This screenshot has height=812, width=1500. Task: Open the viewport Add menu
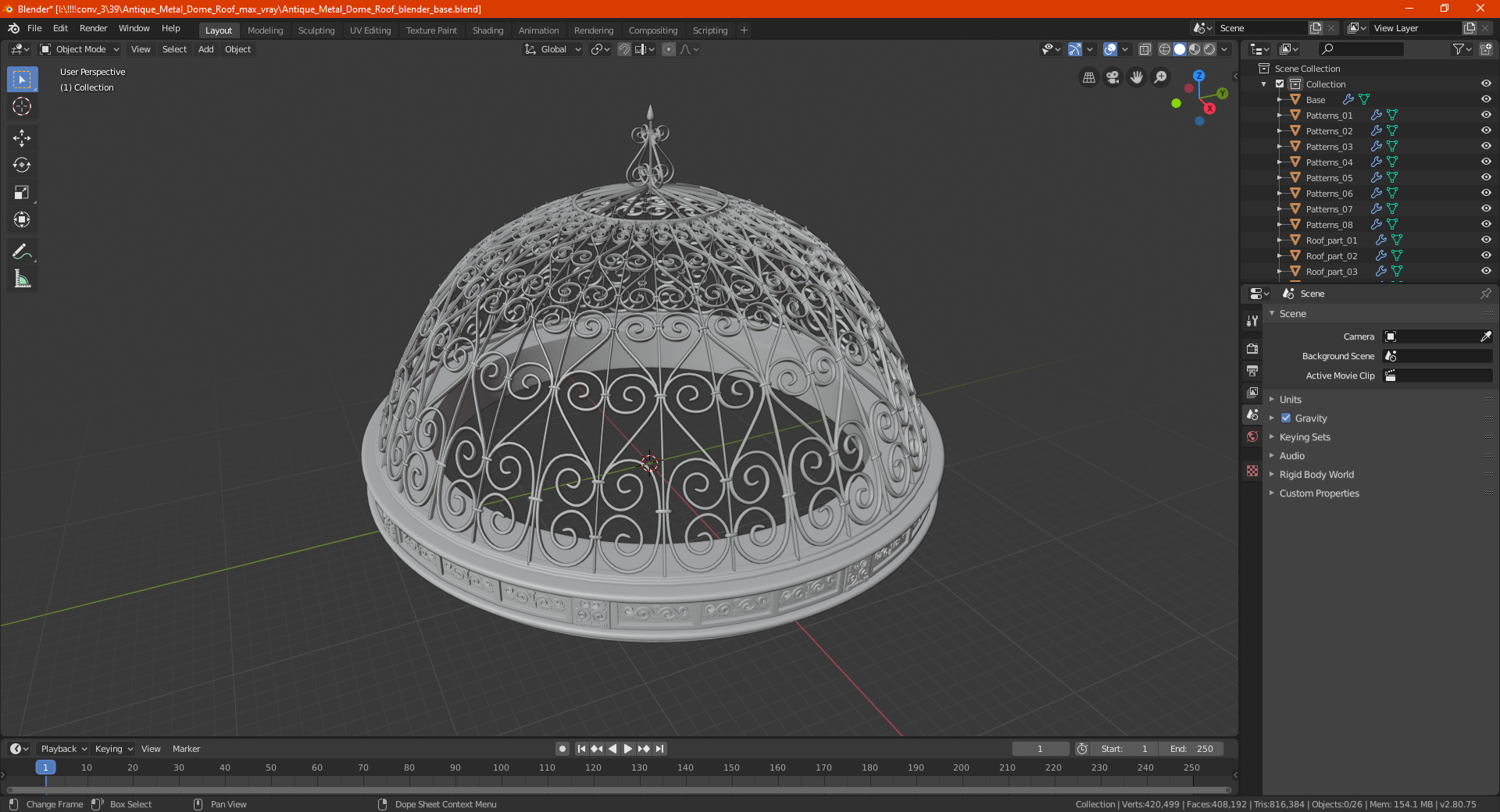205,49
